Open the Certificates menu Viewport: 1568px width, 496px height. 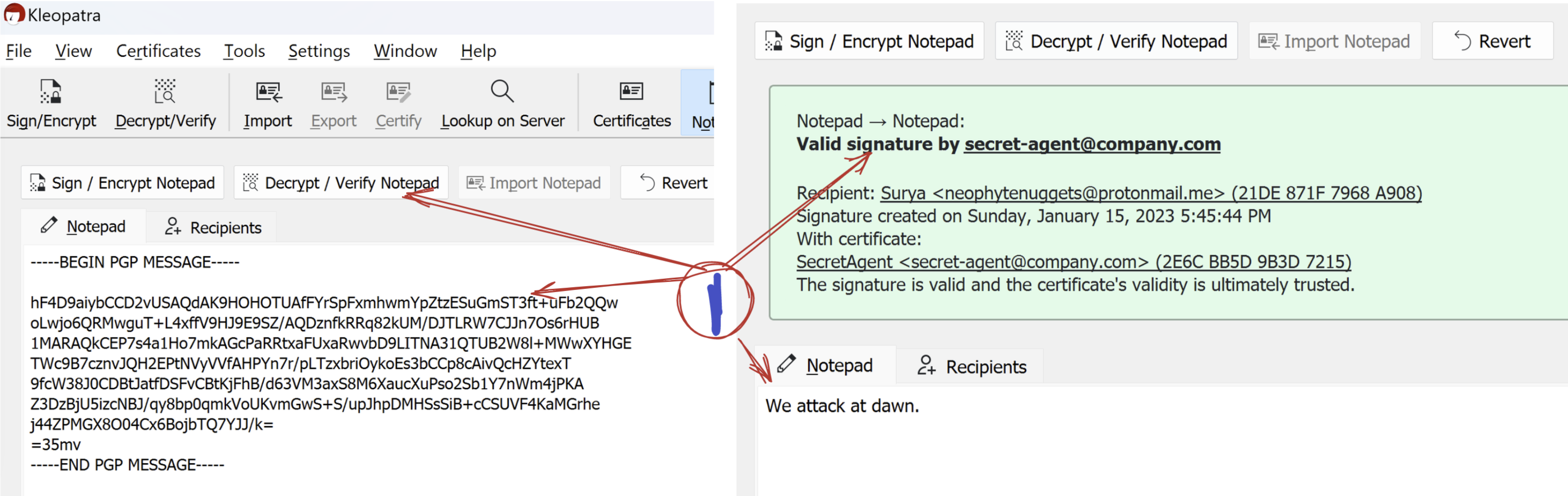coord(158,51)
